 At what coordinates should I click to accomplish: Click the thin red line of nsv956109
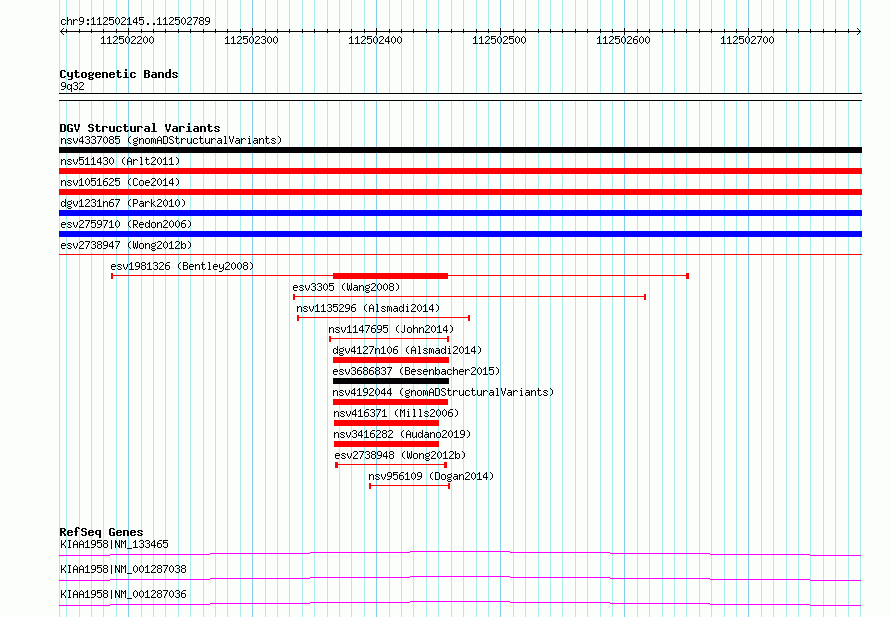(x=410, y=486)
